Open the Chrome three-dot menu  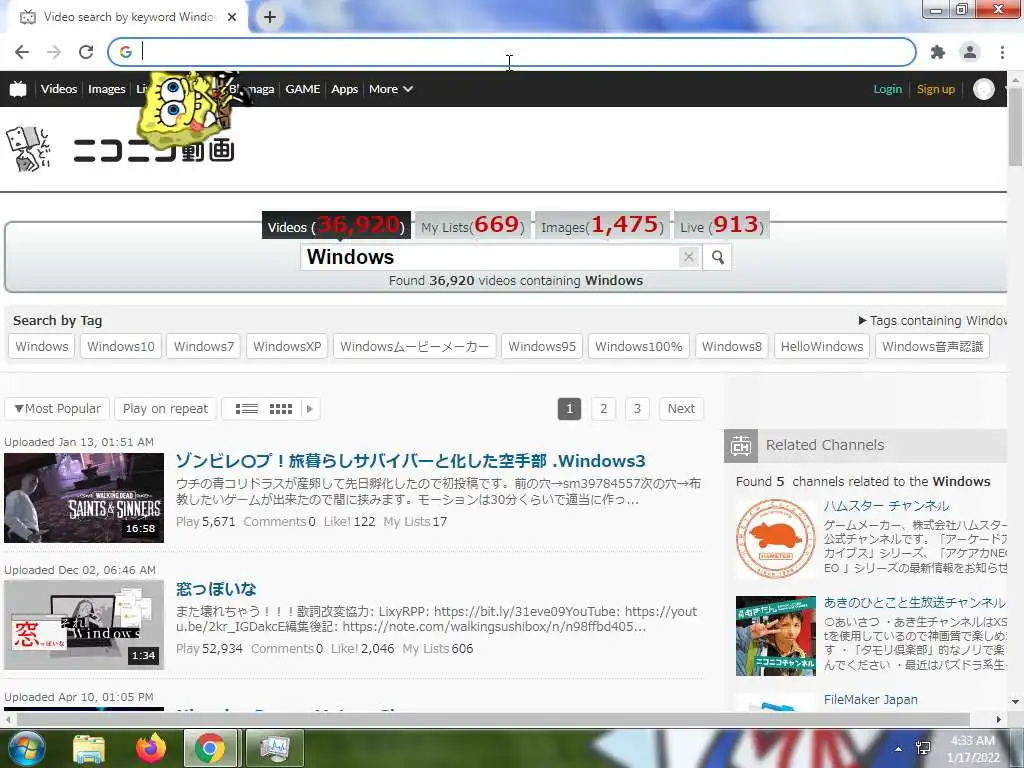coord(1002,52)
